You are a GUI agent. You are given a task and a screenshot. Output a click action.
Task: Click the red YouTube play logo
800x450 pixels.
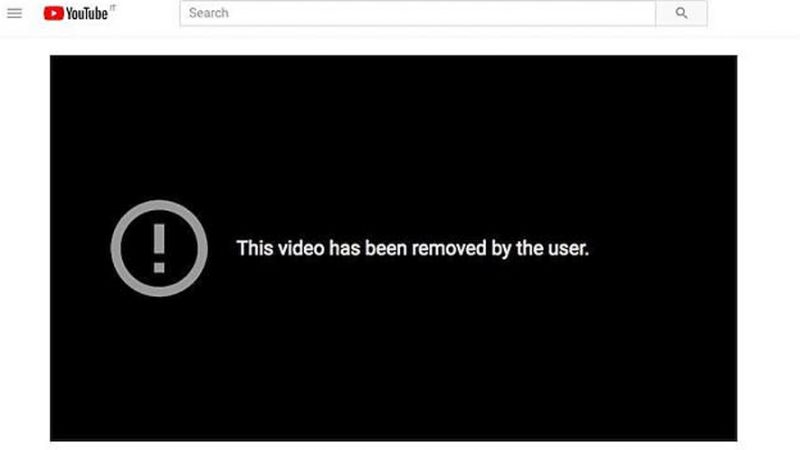coord(54,13)
